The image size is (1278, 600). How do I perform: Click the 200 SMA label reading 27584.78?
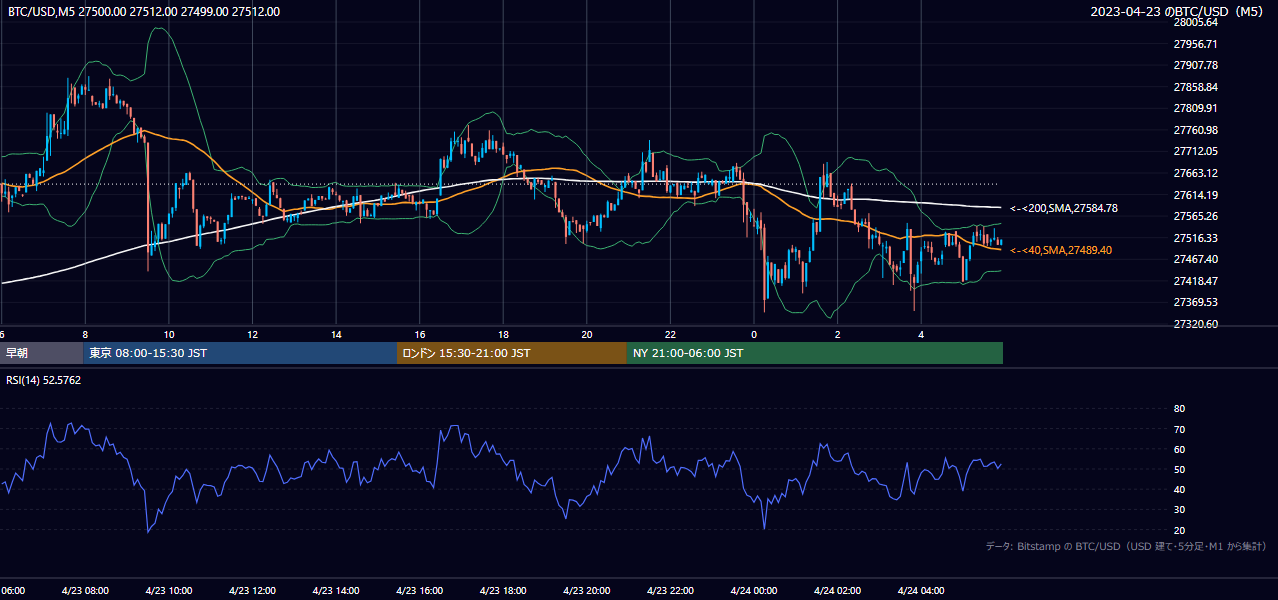tap(1064, 208)
